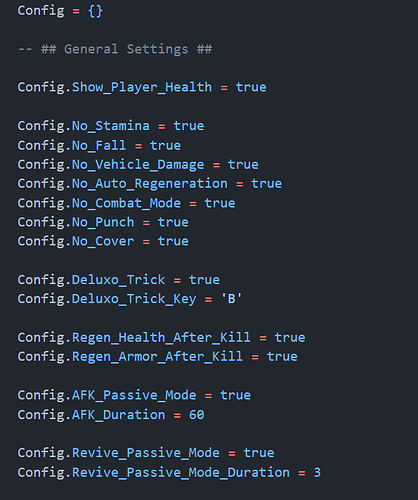The height and width of the screenshot is (500, 418).
Task: Click the equals sign after Show_Player_Health
Action: tap(224, 88)
